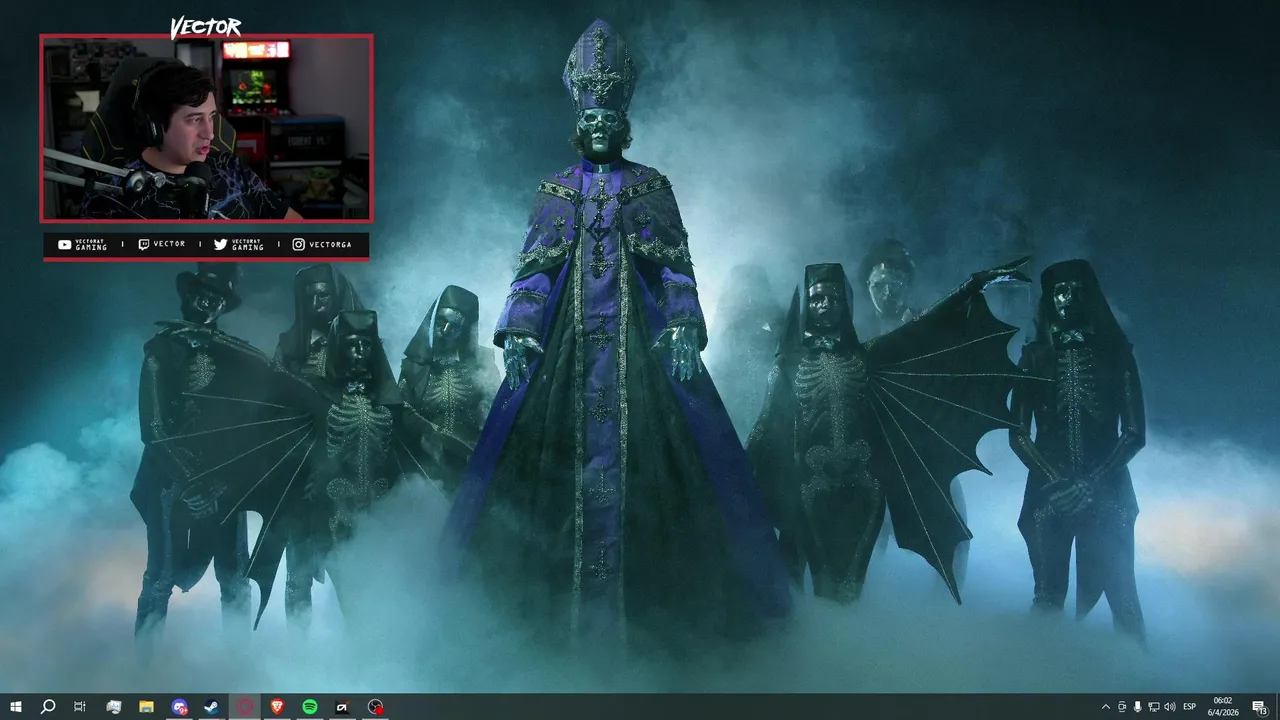
Task: Open network settings from the tray icon
Action: click(1154, 707)
